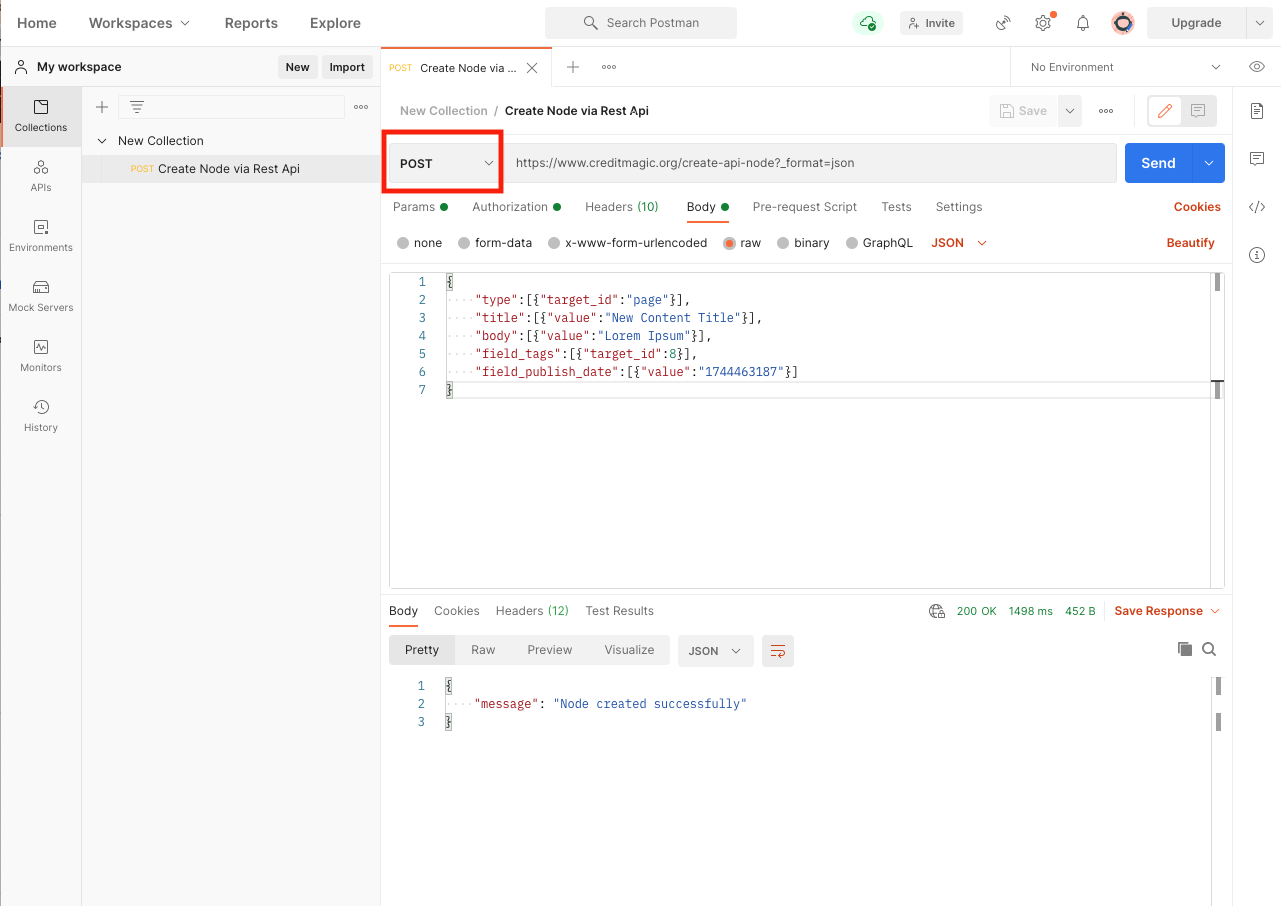This screenshot has height=906, width=1281.
Task: Open the code snippet panel
Action: pyautogui.click(x=1257, y=207)
